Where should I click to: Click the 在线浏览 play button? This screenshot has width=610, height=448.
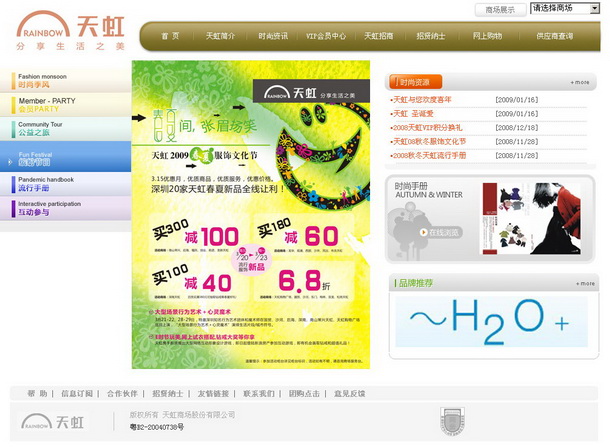point(440,233)
